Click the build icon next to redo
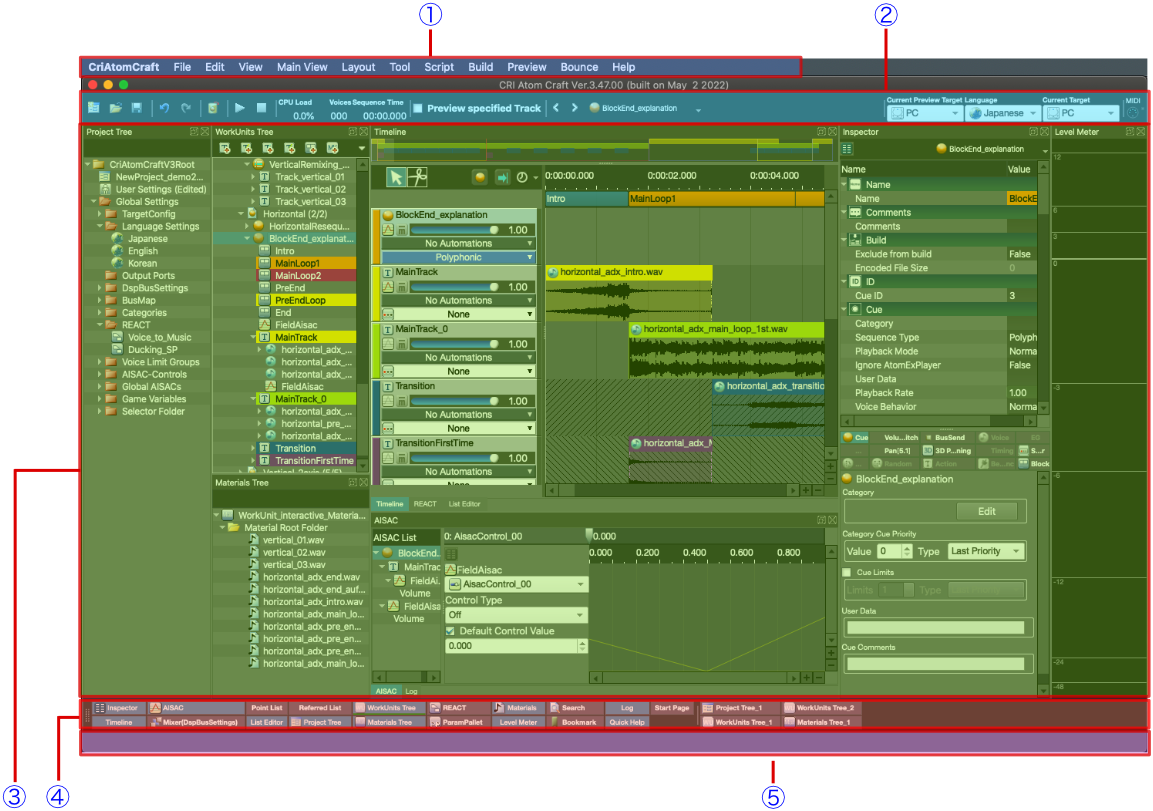The height and width of the screenshot is (811, 1153). tap(213, 108)
